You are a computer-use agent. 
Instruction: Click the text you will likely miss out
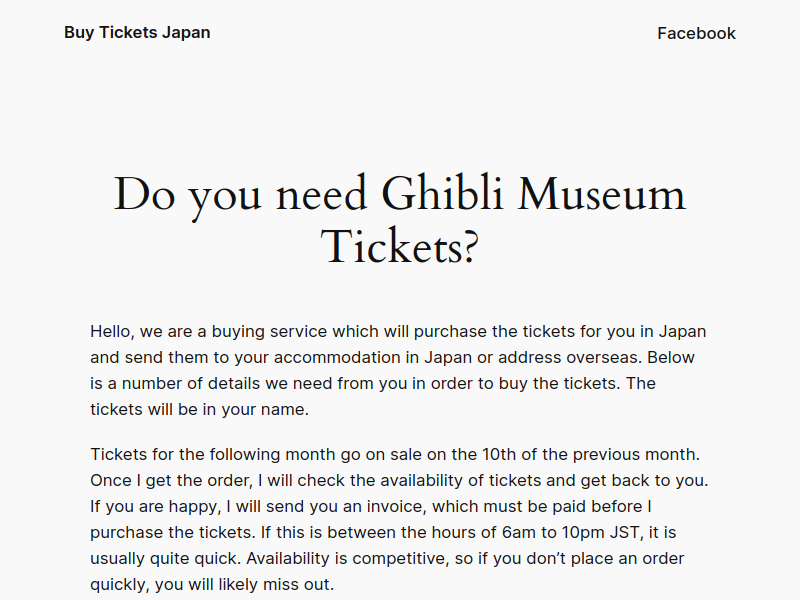(x=244, y=584)
